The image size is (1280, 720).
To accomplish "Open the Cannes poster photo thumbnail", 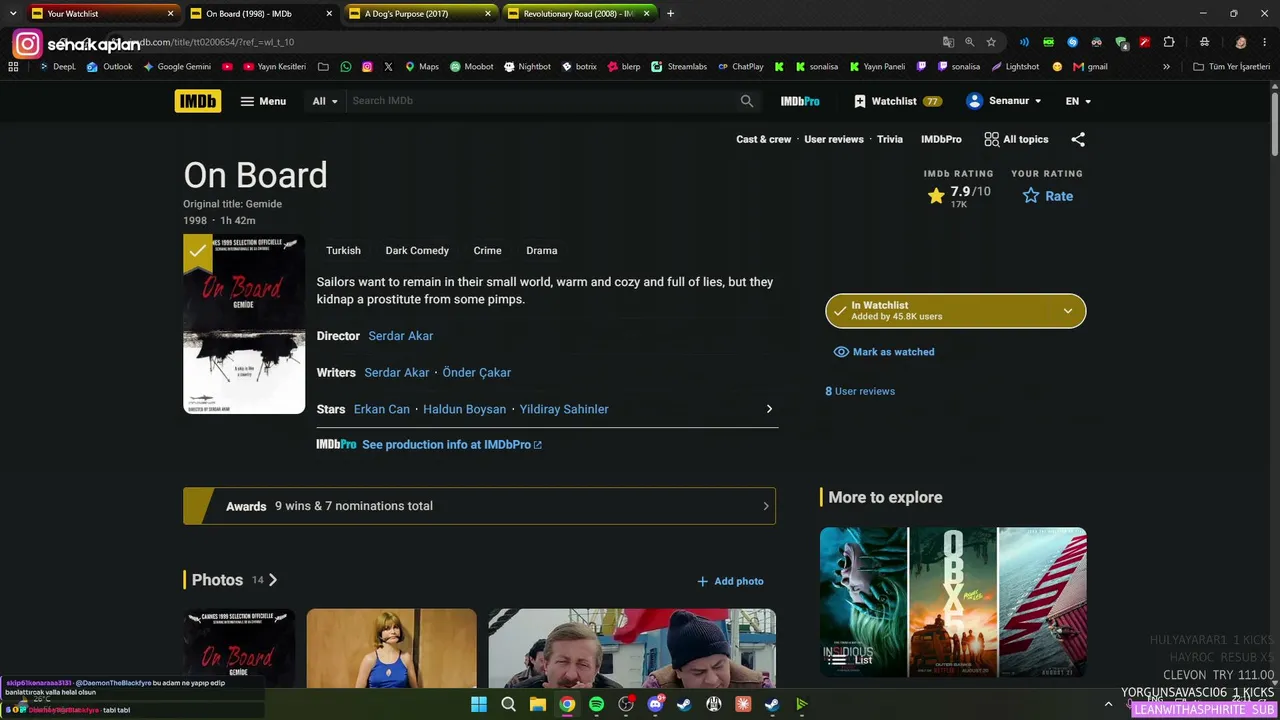I will pos(239,648).
